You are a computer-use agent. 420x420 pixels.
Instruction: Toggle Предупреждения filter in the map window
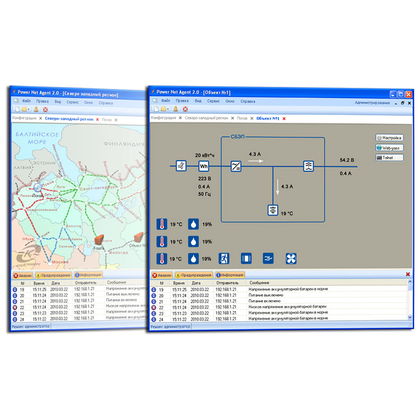point(53,275)
